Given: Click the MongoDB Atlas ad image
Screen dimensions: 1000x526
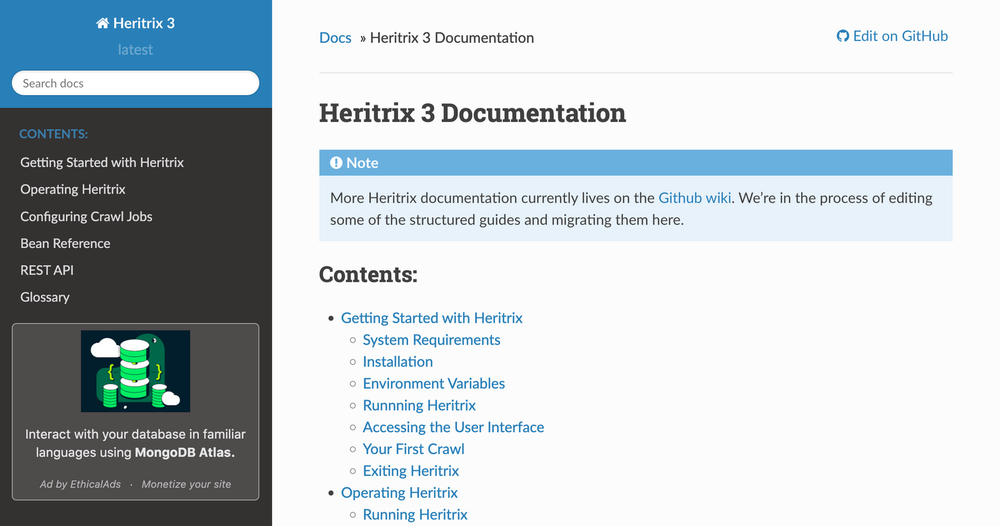Looking at the screenshot, I should coord(135,371).
